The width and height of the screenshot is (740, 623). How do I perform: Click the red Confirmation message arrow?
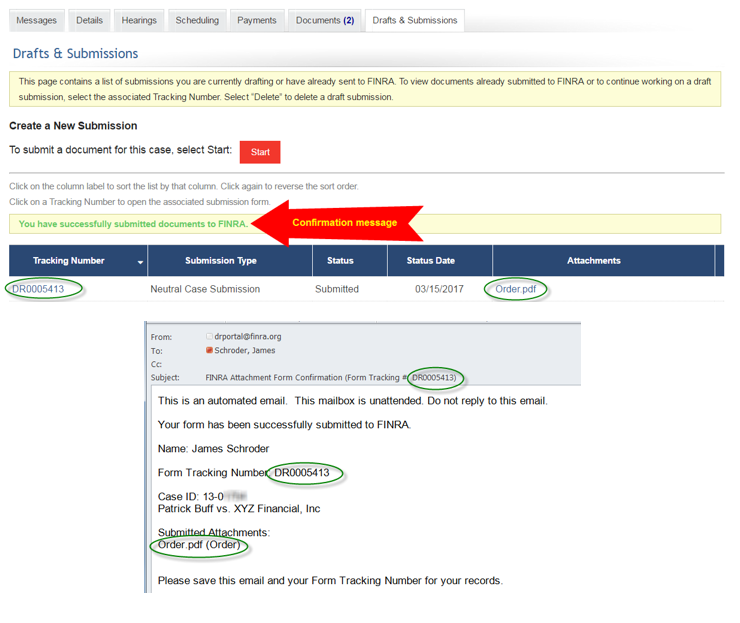(x=340, y=223)
